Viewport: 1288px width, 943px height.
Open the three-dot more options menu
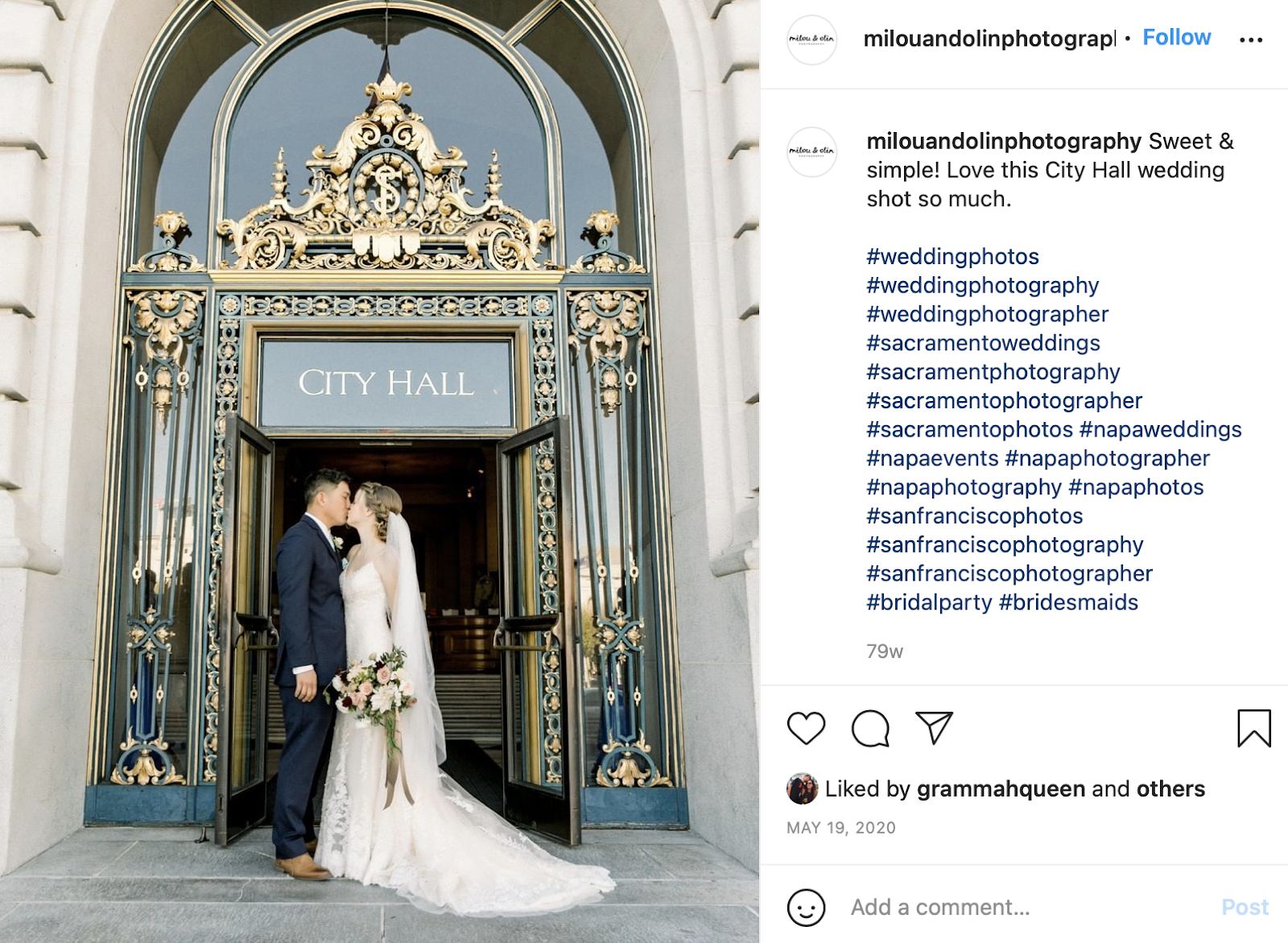tap(1251, 39)
